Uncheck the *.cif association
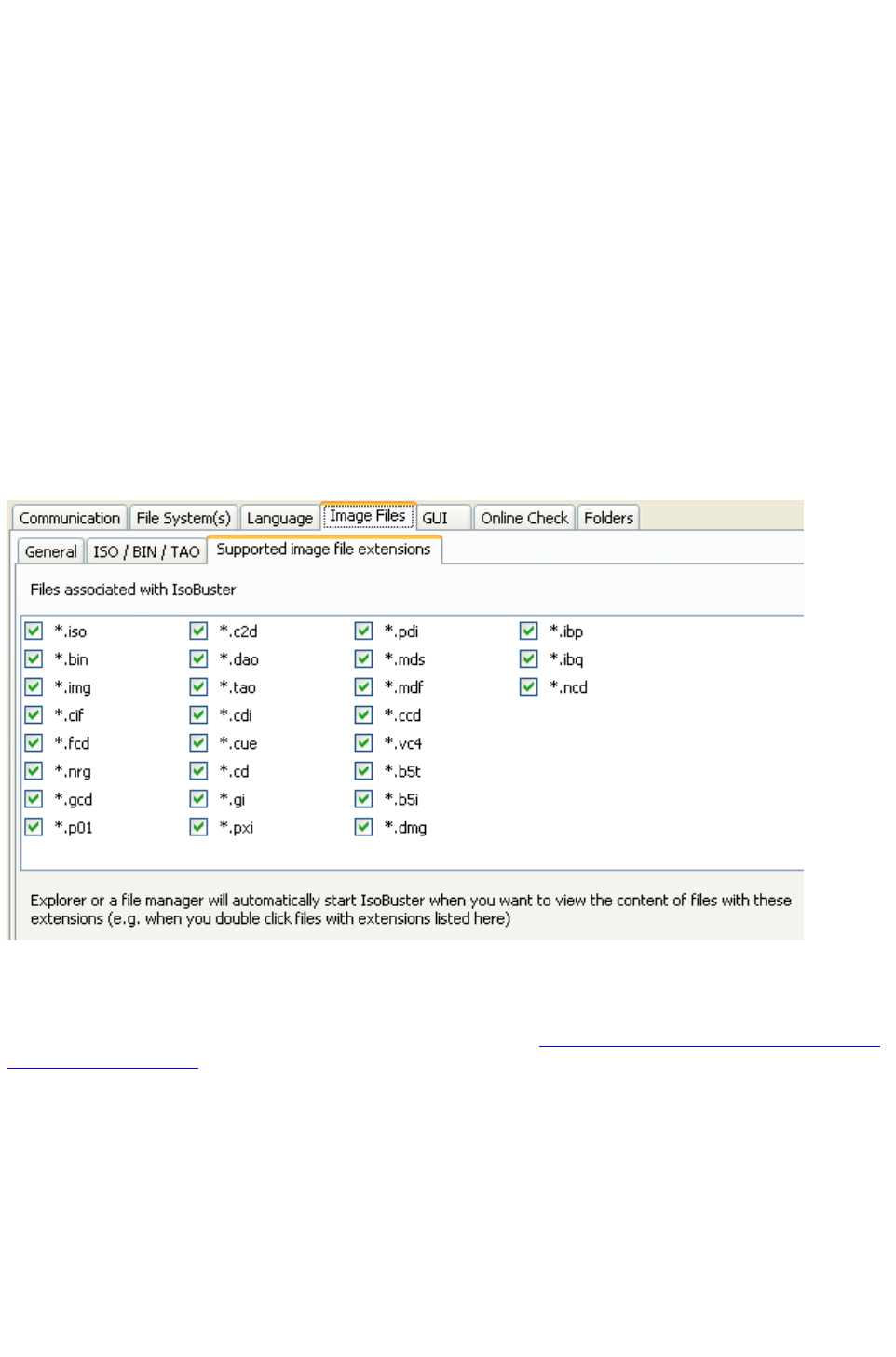896x1357 pixels. click(x=34, y=714)
